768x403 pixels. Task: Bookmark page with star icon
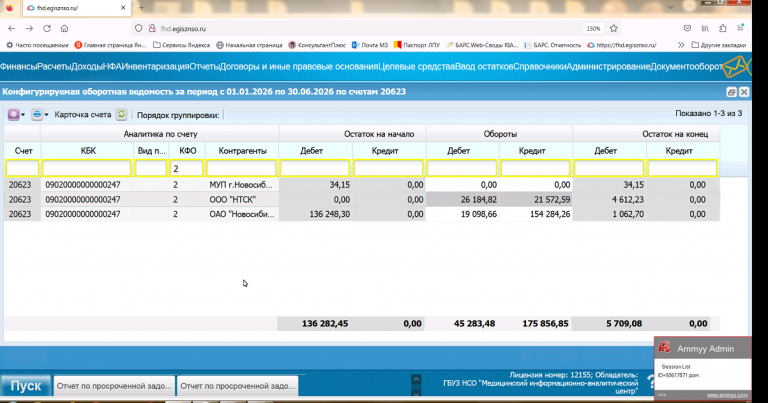pyautogui.click(x=614, y=28)
